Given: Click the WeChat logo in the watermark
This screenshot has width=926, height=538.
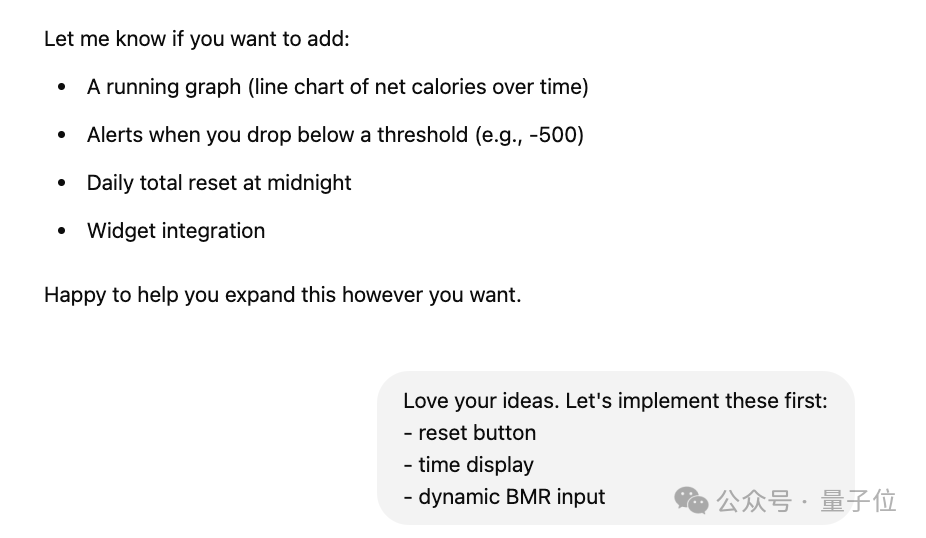Looking at the screenshot, I should [691, 501].
